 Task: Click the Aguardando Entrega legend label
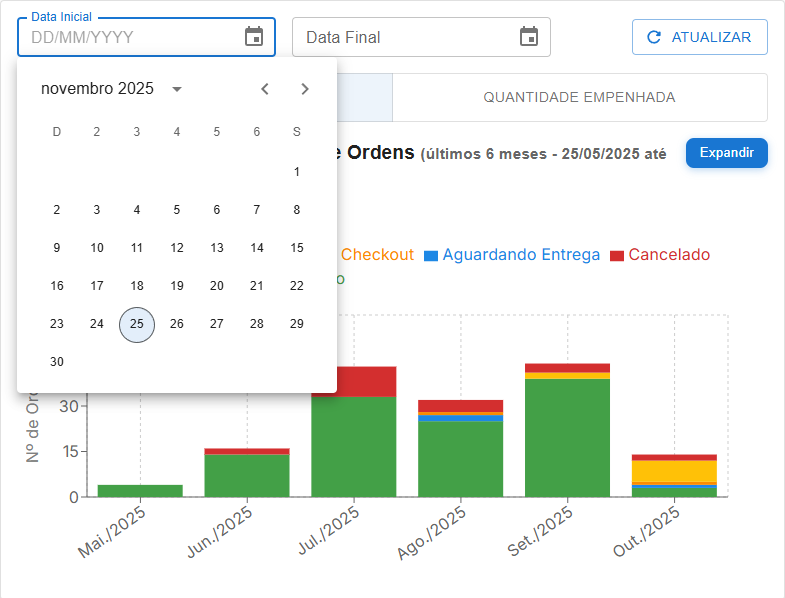tap(521, 254)
